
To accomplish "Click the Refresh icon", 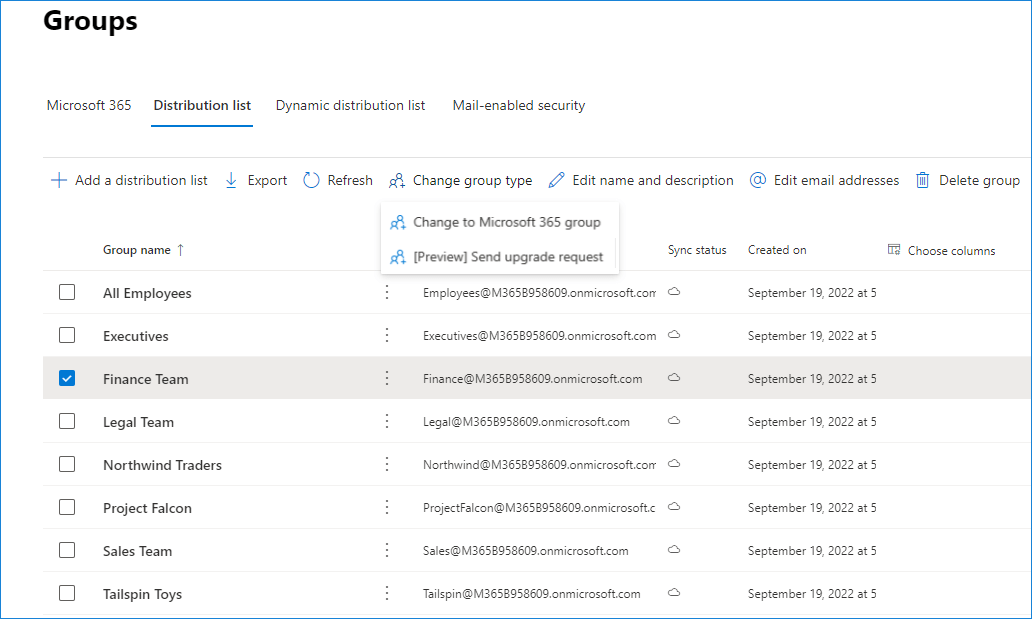I will click(310, 180).
